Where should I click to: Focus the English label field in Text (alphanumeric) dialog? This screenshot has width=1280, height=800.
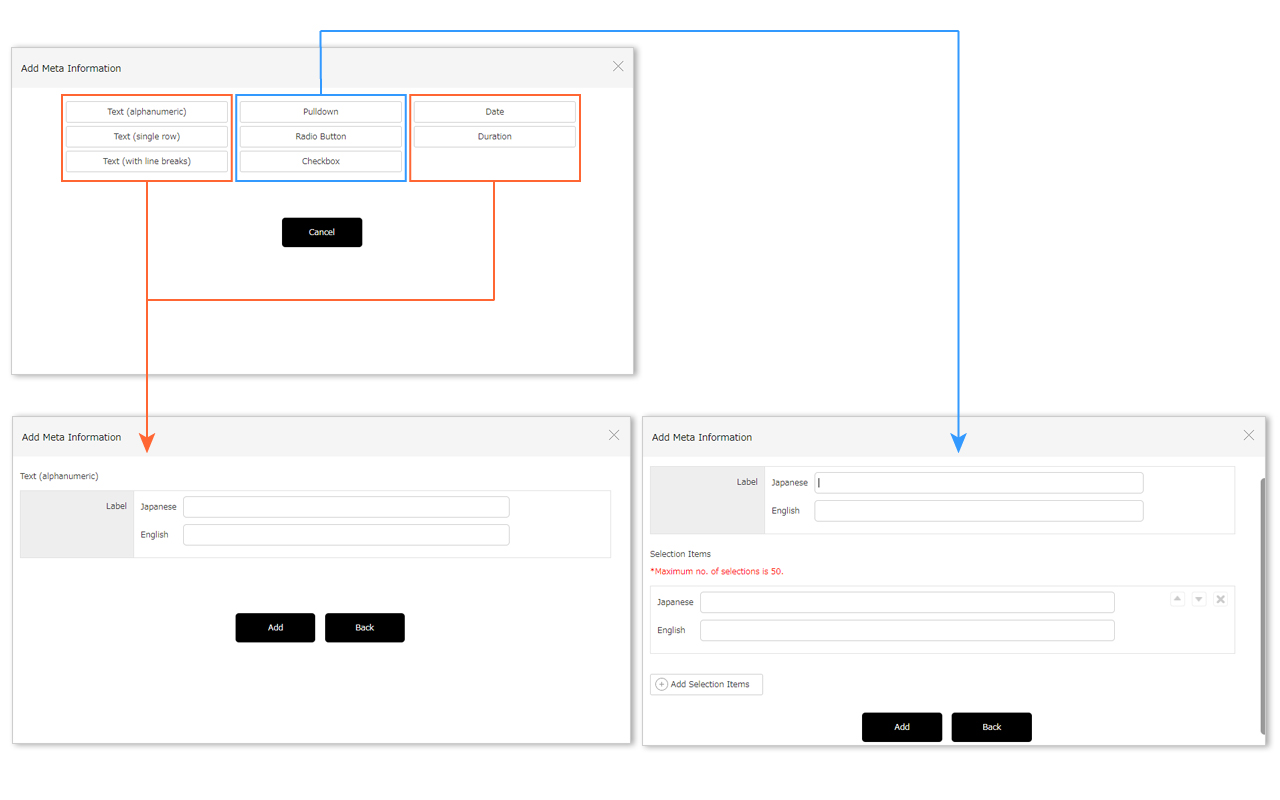(346, 535)
